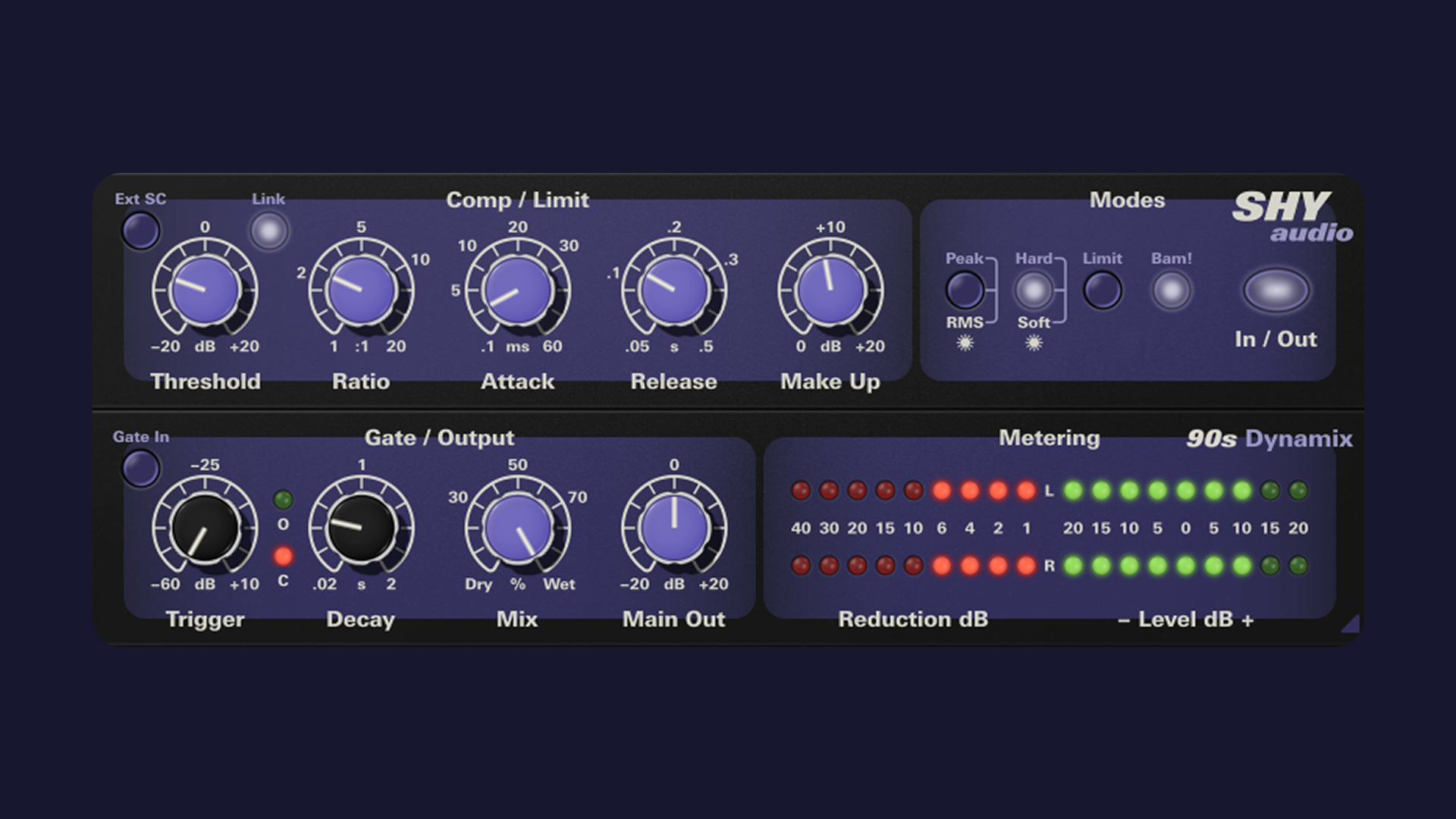
Task: Click the Release knob
Action: (674, 290)
